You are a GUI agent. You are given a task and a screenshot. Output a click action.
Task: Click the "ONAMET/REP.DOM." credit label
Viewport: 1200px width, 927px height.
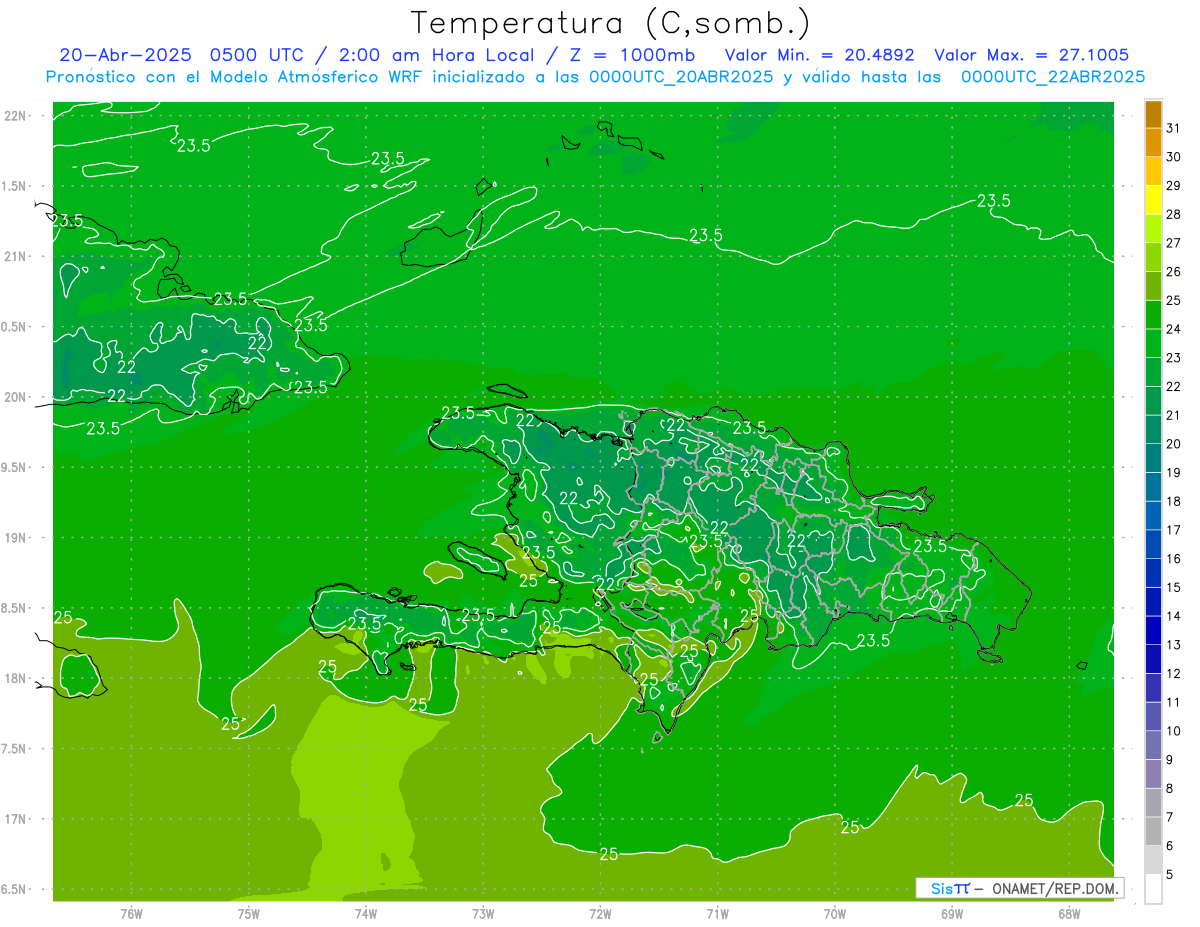coord(1055,888)
